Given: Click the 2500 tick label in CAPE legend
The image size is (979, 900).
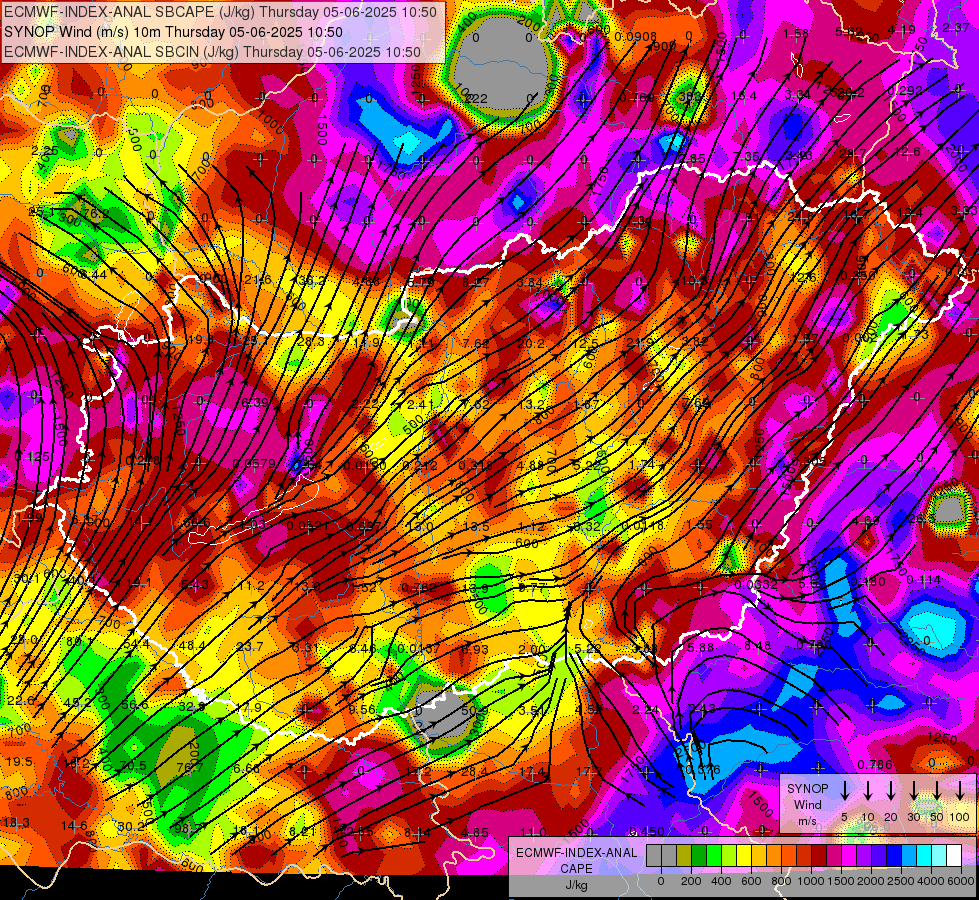Looking at the screenshot, I should coord(901,881).
